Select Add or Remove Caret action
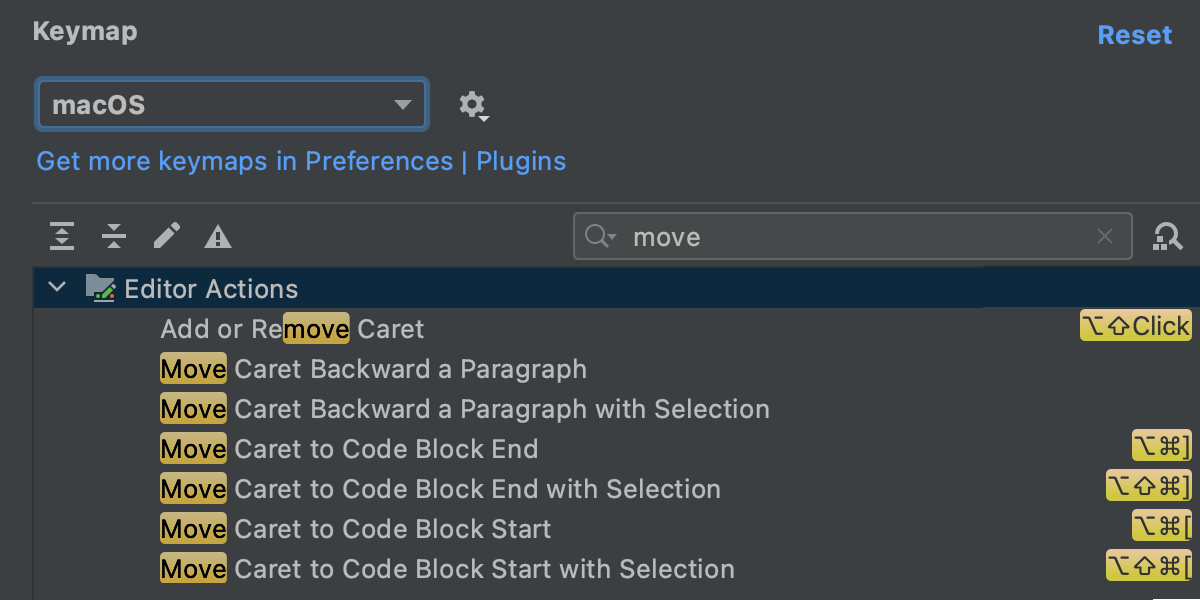This screenshot has width=1200, height=600. pos(292,329)
